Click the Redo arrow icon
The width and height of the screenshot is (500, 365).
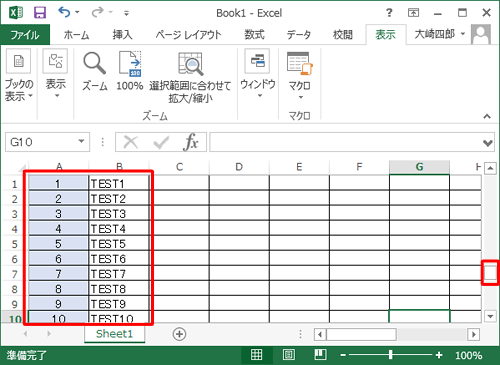point(98,12)
